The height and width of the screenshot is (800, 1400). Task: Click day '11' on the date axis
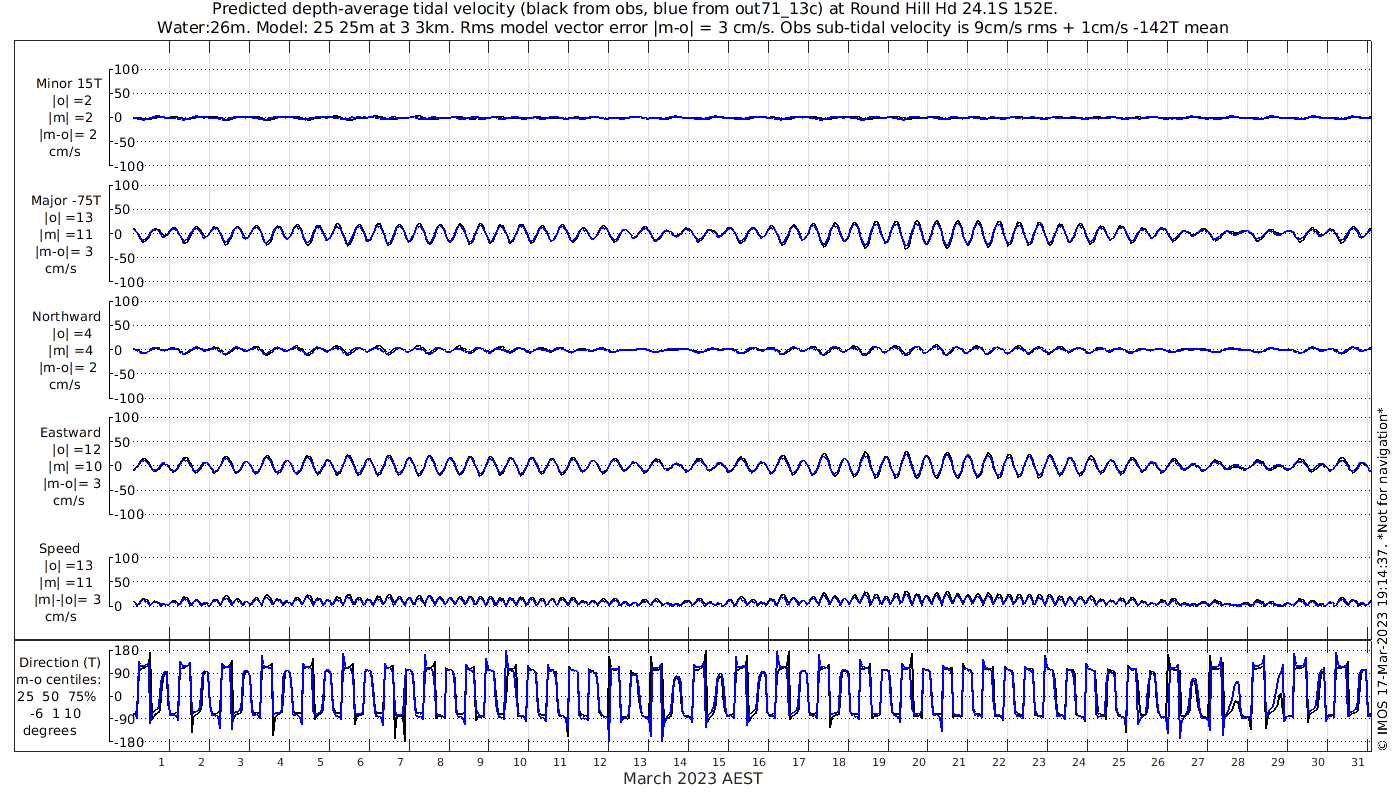click(560, 762)
